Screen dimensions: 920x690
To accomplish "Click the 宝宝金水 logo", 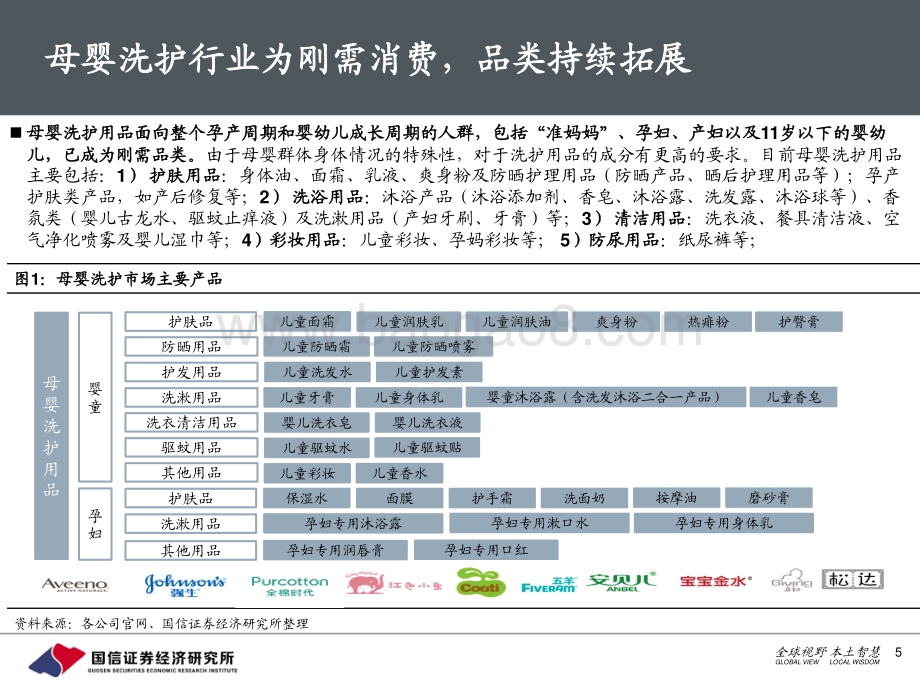I will pos(715,581).
